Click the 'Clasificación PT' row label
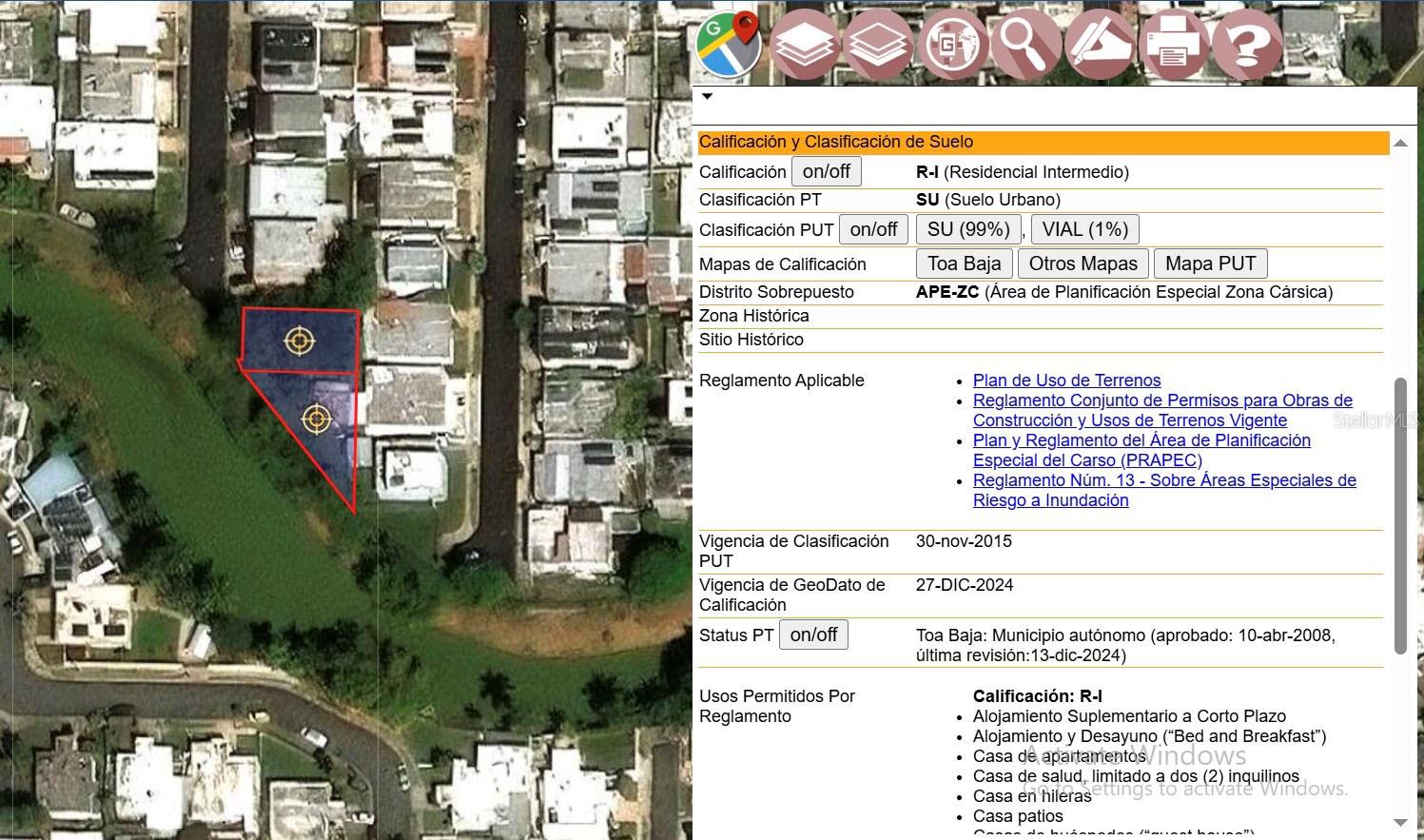This screenshot has height=840, width=1424. (760, 200)
